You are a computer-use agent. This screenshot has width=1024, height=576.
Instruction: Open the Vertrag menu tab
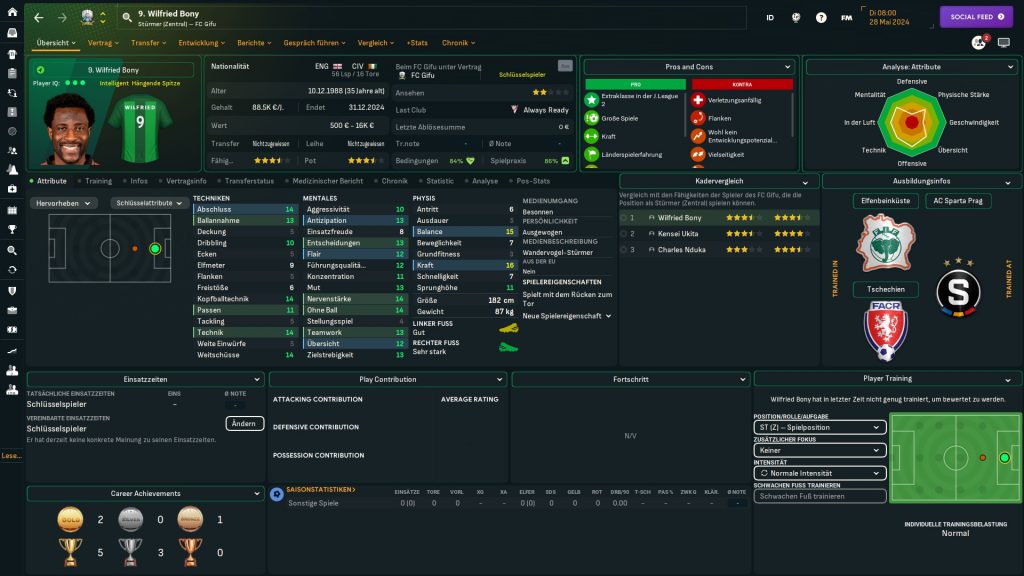(103, 43)
